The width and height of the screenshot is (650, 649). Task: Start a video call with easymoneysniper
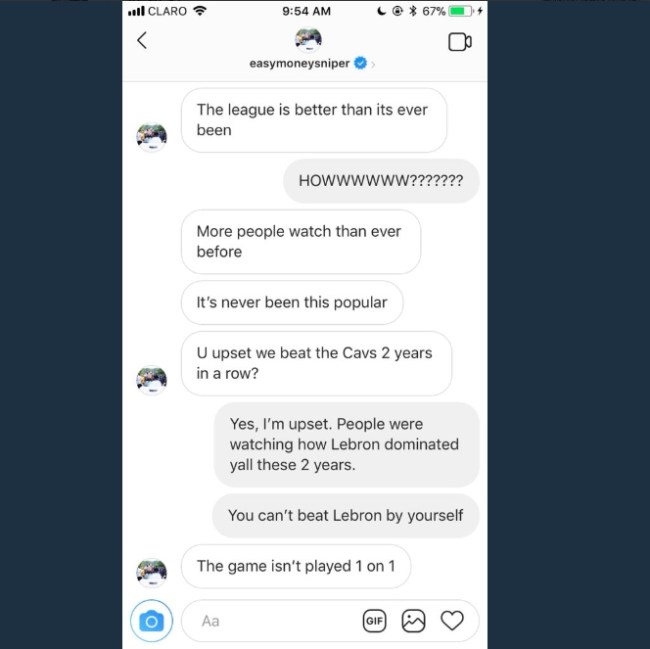pyautogui.click(x=460, y=42)
